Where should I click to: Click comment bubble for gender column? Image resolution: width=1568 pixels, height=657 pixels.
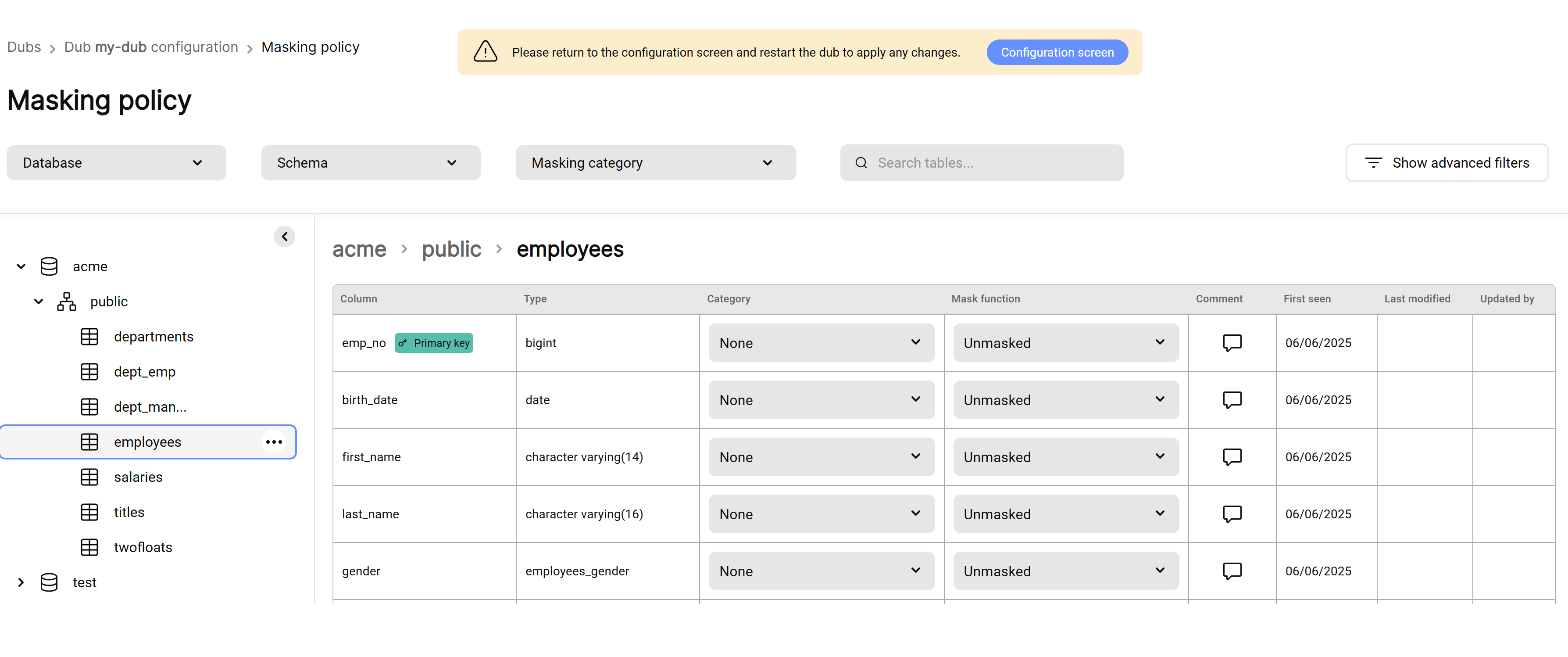tap(1232, 571)
